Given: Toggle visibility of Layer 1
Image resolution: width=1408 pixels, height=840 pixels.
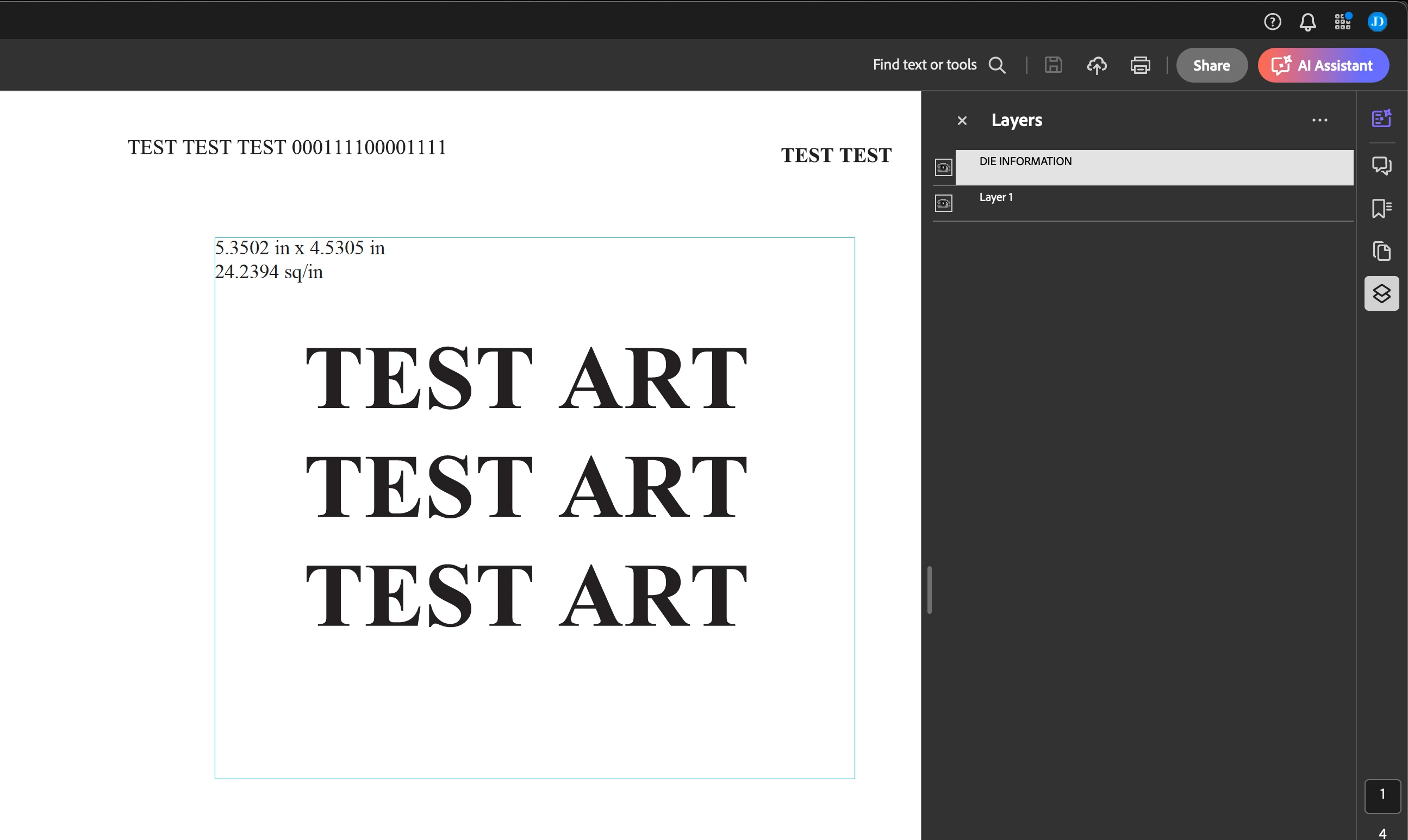Looking at the screenshot, I should pos(944,203).
